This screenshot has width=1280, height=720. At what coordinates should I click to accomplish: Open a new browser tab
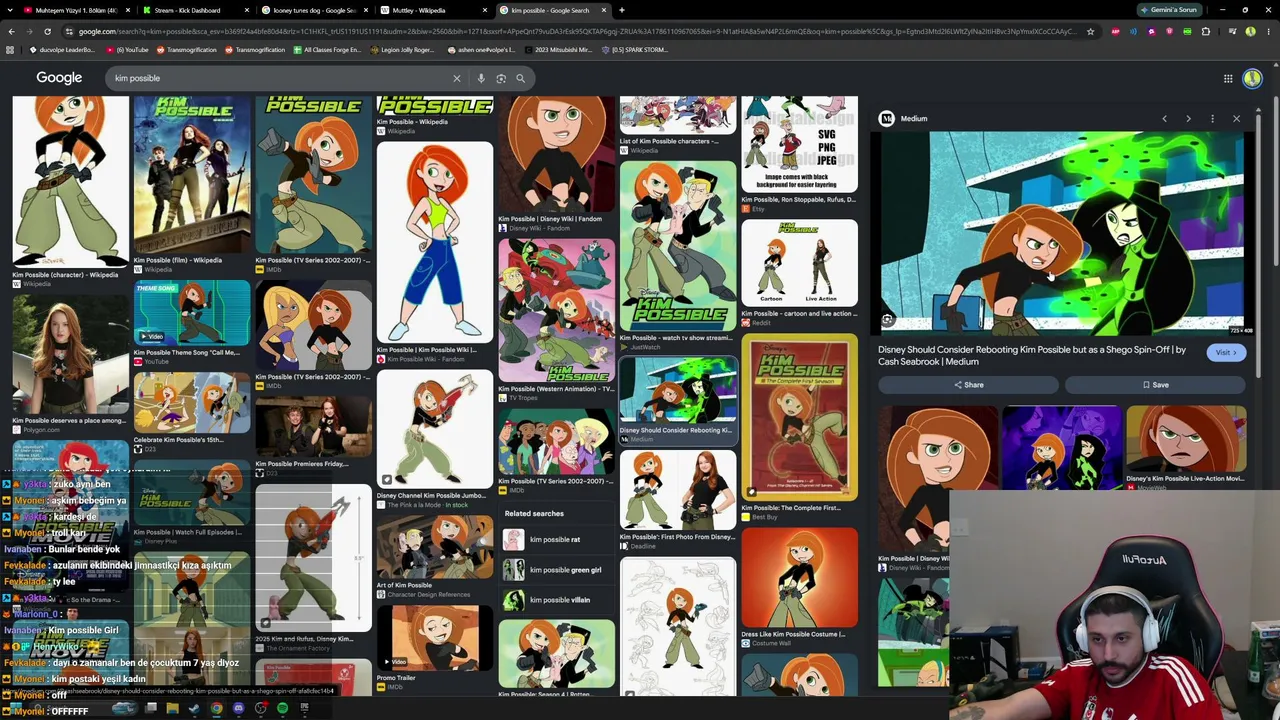(x=622, y=10)
